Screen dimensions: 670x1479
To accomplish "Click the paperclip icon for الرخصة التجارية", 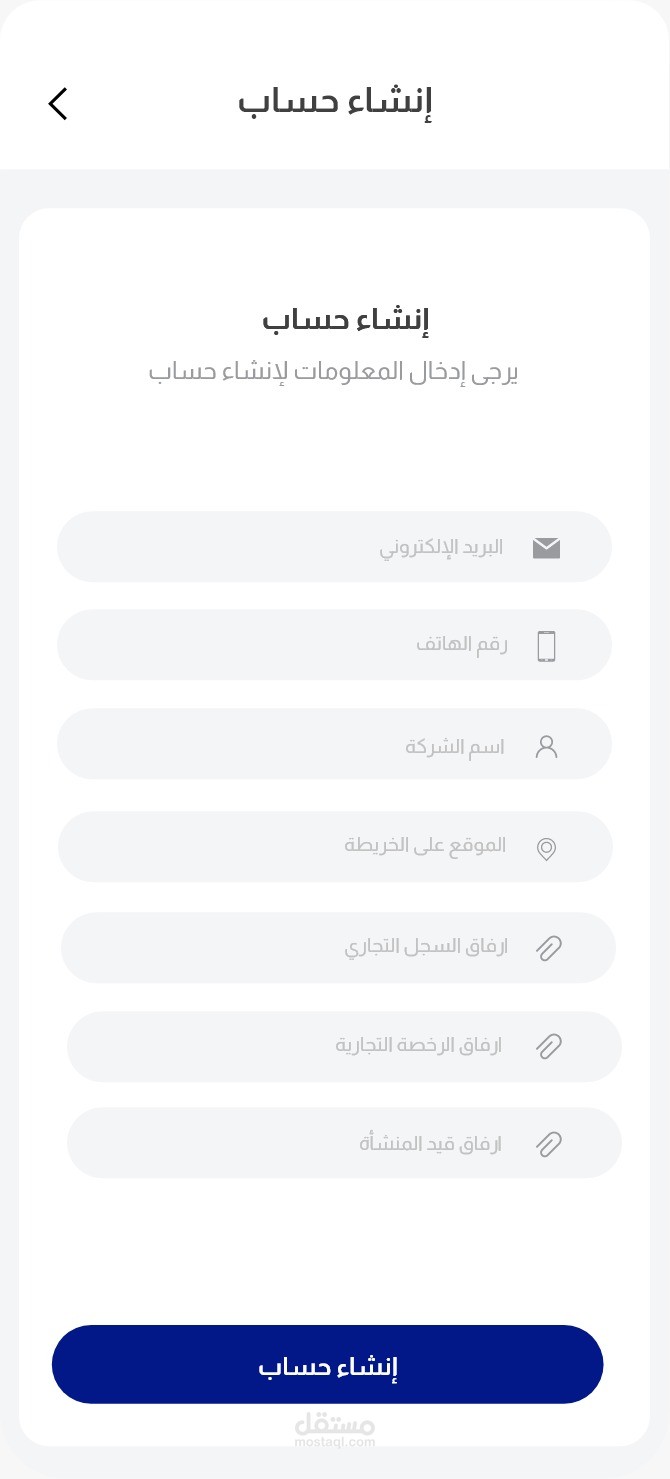I will point(549,1046).
